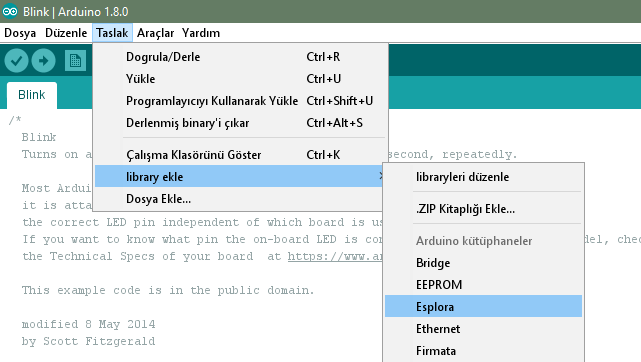This screenshot has height=362, width=641.
Task: Click the Arduino logo in title bar
Action: coord(10,11)
